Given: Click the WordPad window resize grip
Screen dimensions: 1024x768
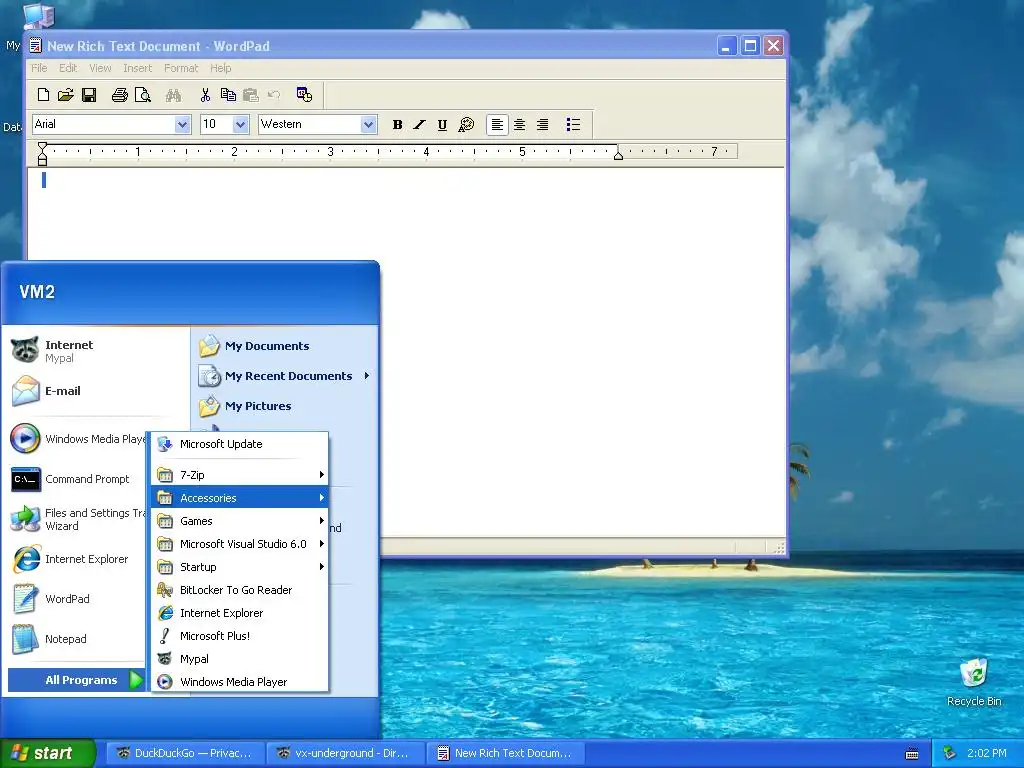Looking at the screenshot, I should (779, 549).
